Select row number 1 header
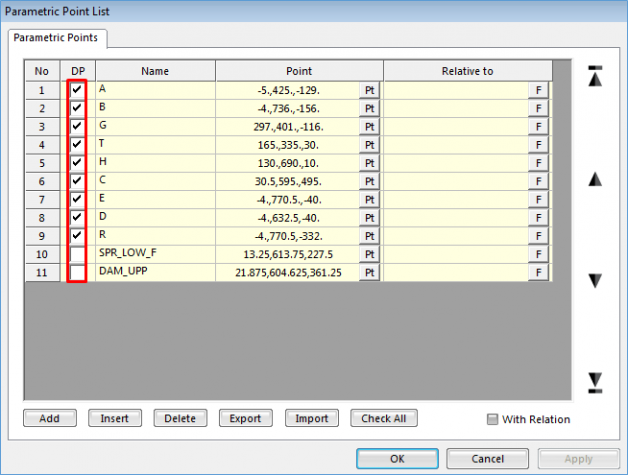 (x=42, y=91)
